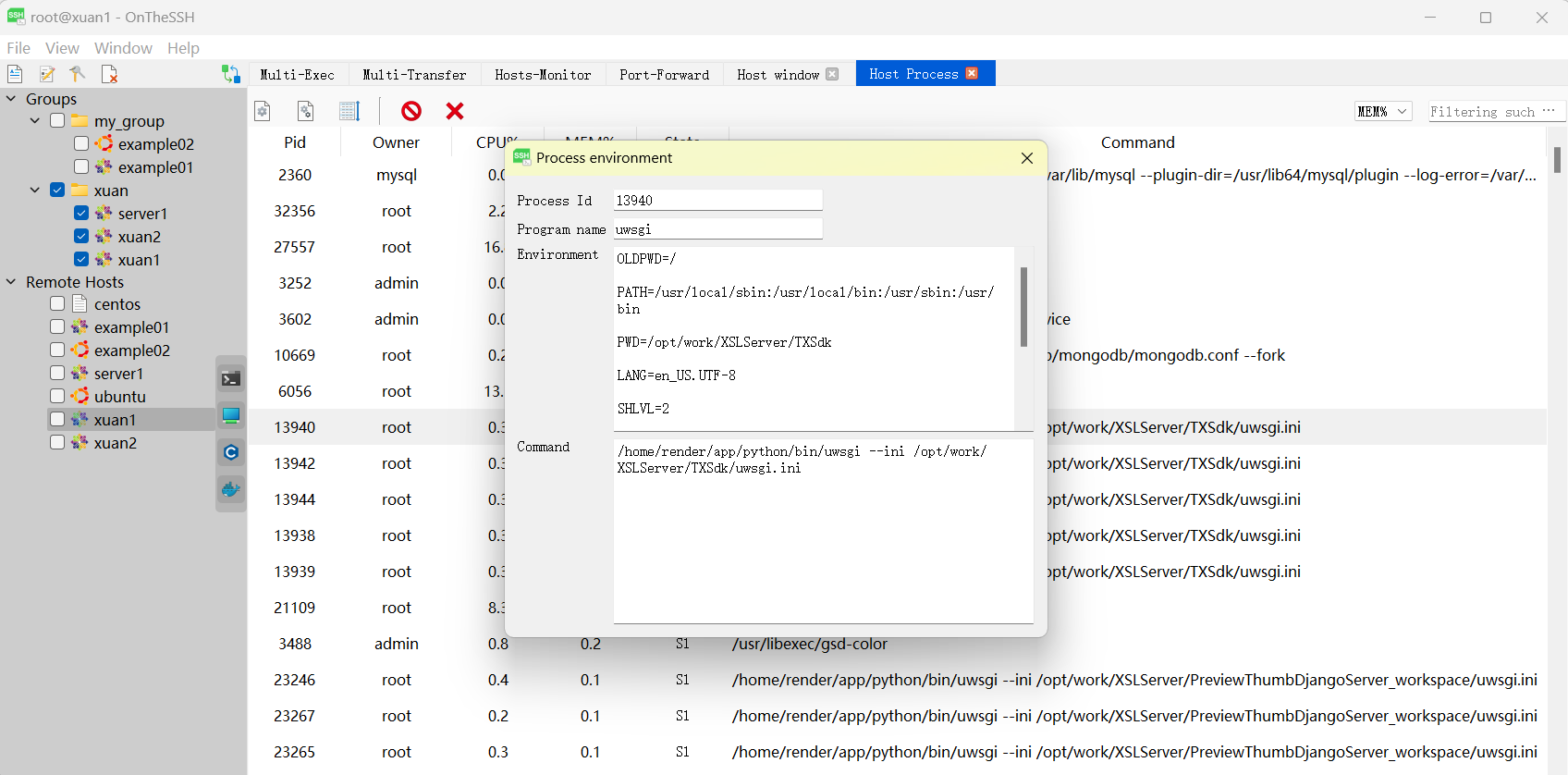
Task: Click the key icon in the left toolbar
Action: [x=78, y=74]
